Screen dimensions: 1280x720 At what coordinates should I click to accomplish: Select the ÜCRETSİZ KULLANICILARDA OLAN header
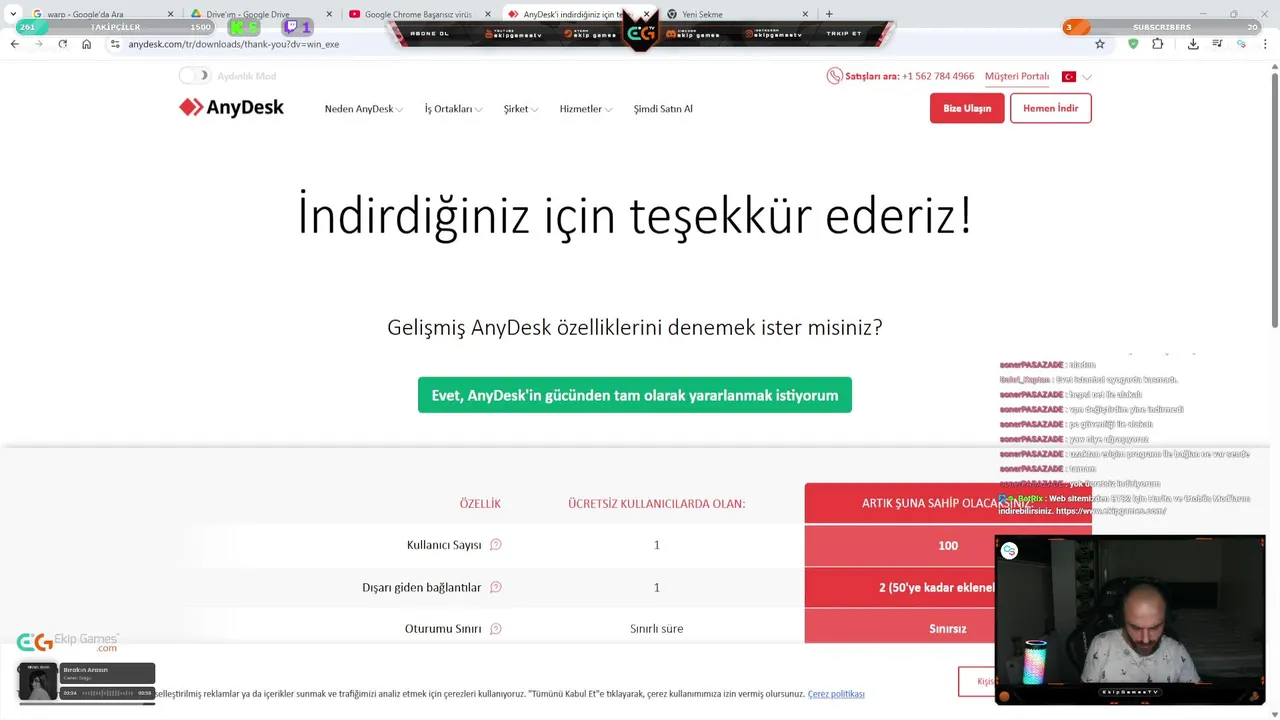(657, 503)
